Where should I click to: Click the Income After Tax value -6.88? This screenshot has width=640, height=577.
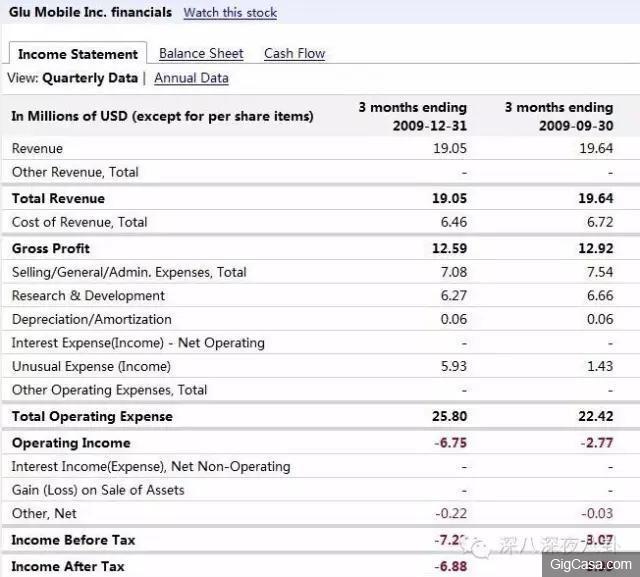[x=451, y=566]
